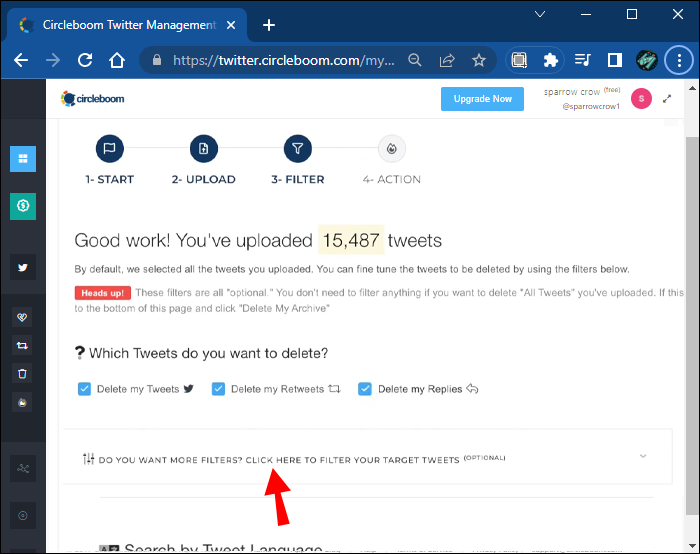Click the sparrow crow account name
Screen dimensions: 700x554
[x=572, y=92]
